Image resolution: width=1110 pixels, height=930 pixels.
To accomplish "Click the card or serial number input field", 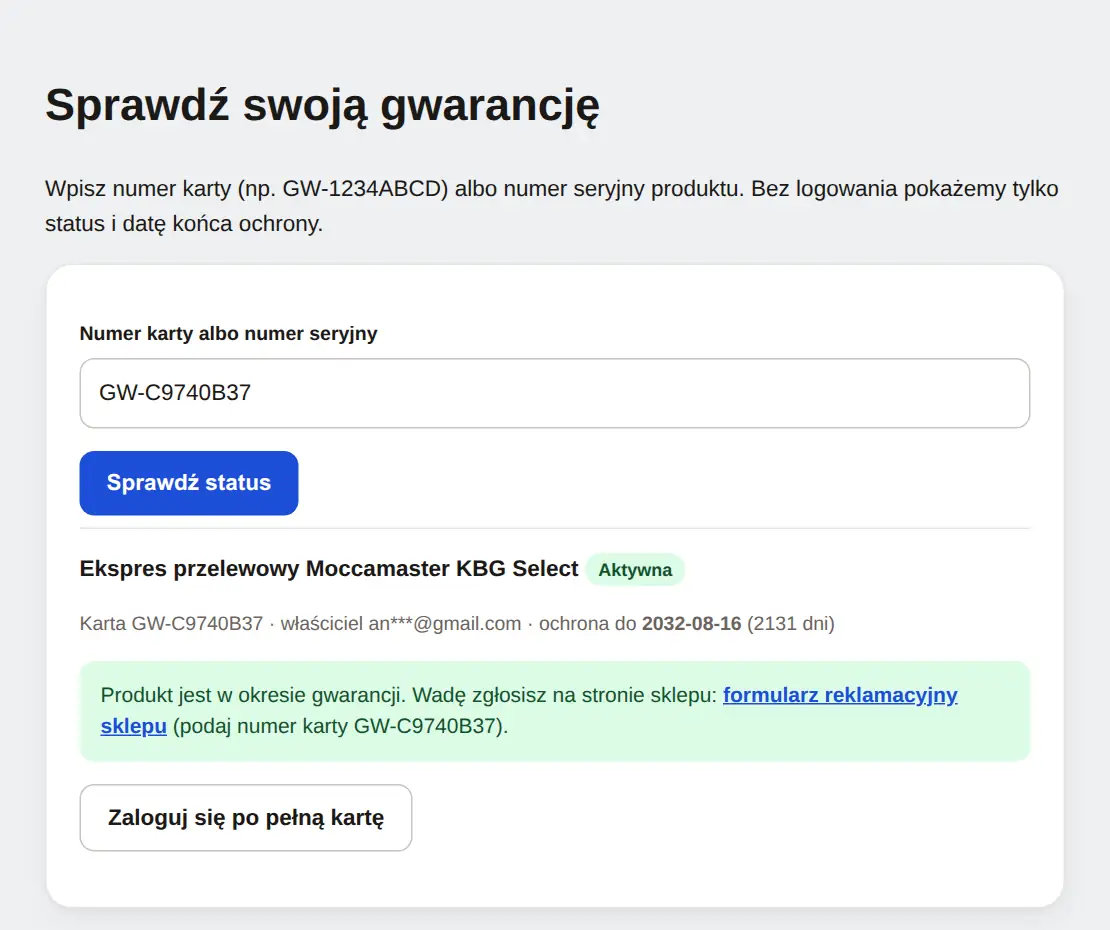I will pos(554,393).
